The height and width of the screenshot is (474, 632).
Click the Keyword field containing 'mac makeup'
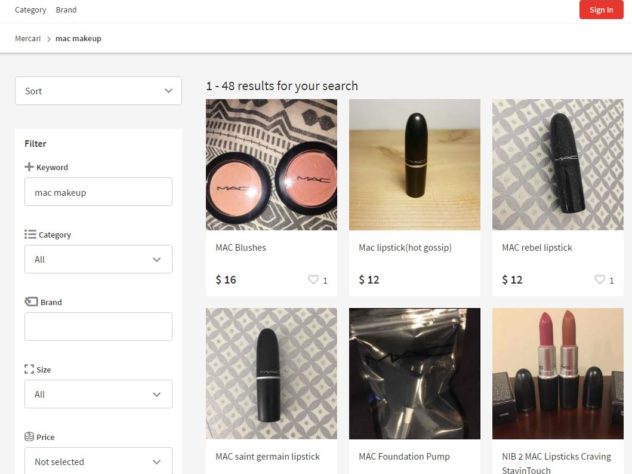coord(98,192)
